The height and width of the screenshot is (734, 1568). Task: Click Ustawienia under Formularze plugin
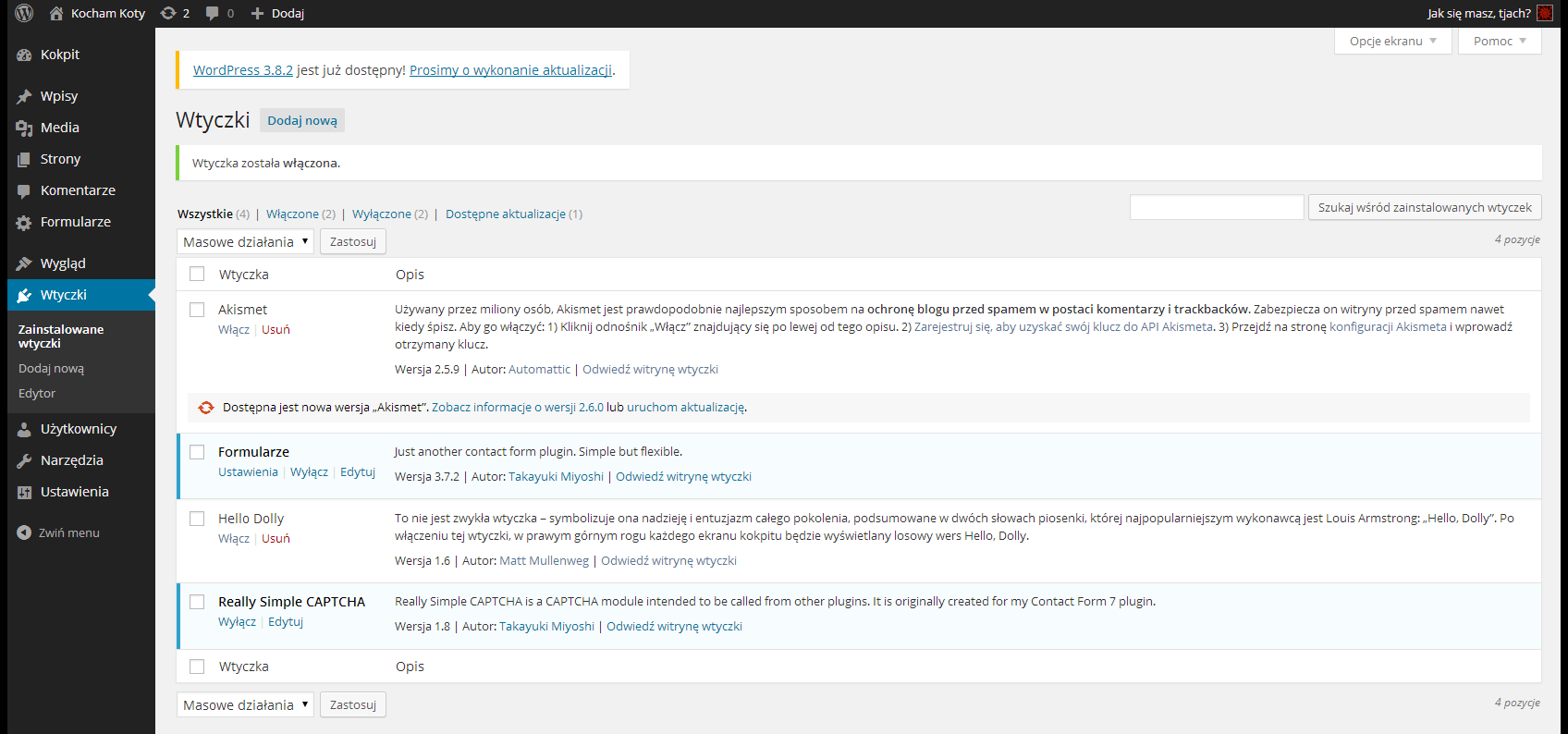pyautogui.click(x=248, y=471)
